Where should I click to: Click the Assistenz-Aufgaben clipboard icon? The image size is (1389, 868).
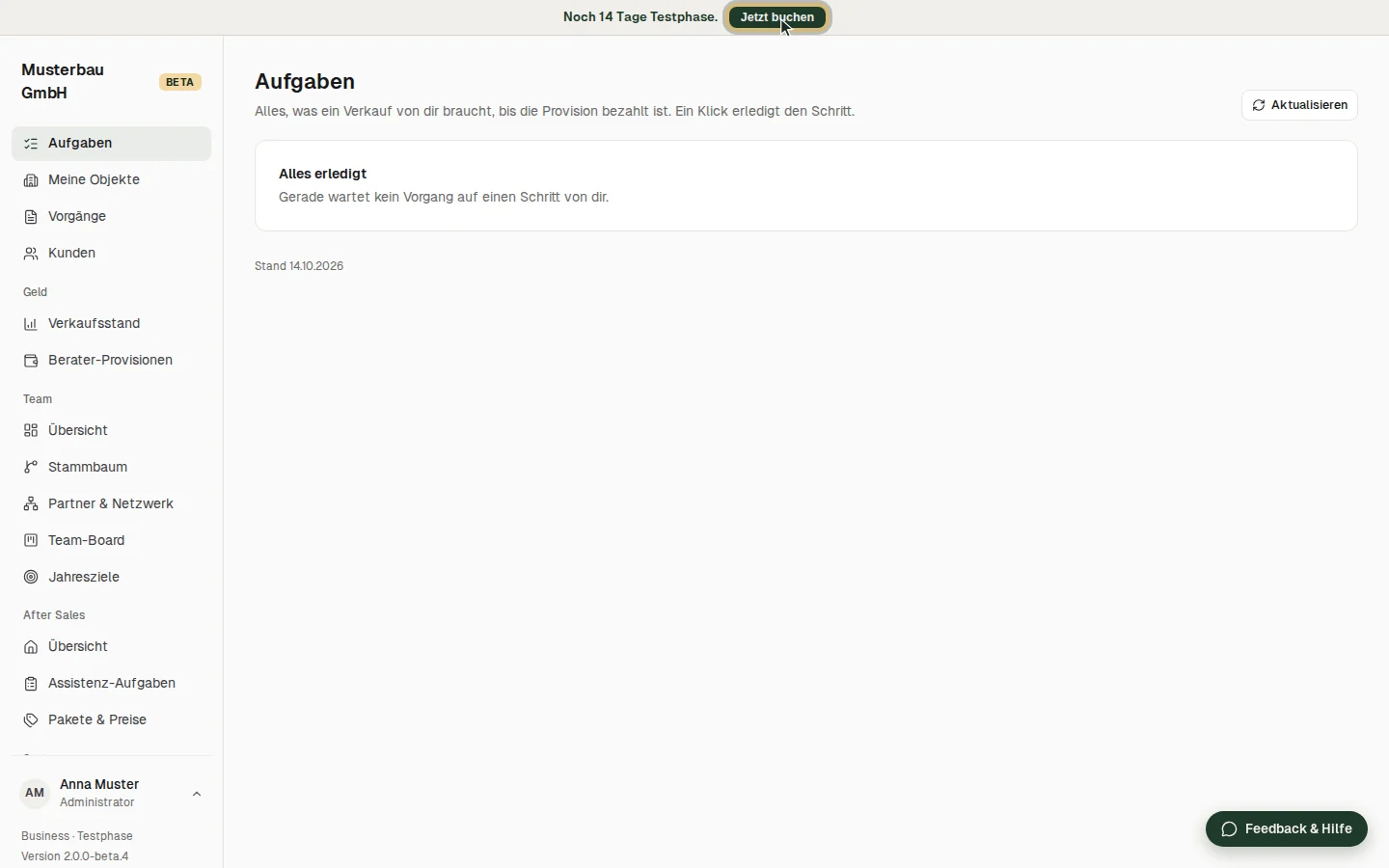click(x=31, y=684)
